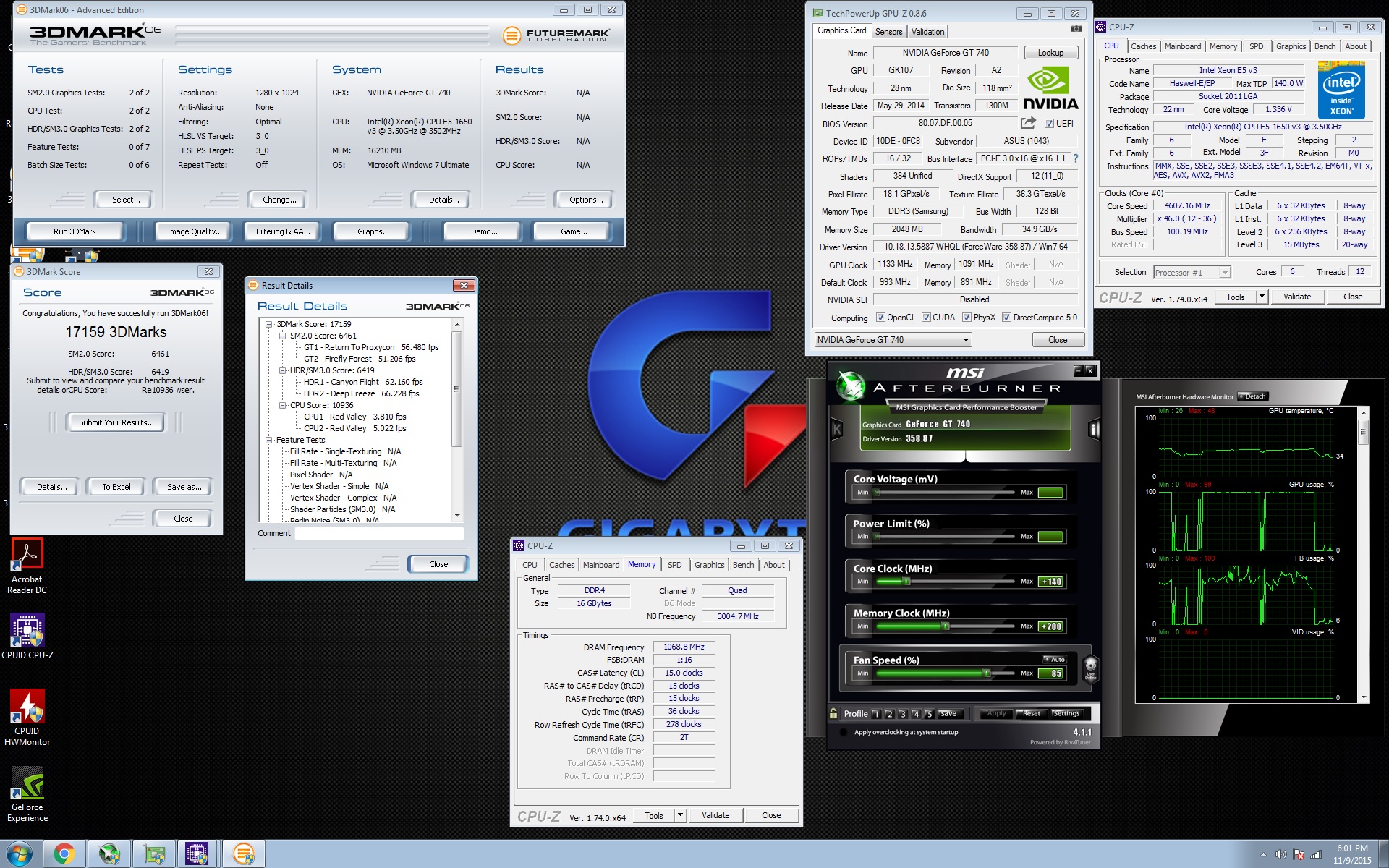
Task: Open Tools dropdown arrow in CPU-Z CPU window
Action: coord(1262,297)
